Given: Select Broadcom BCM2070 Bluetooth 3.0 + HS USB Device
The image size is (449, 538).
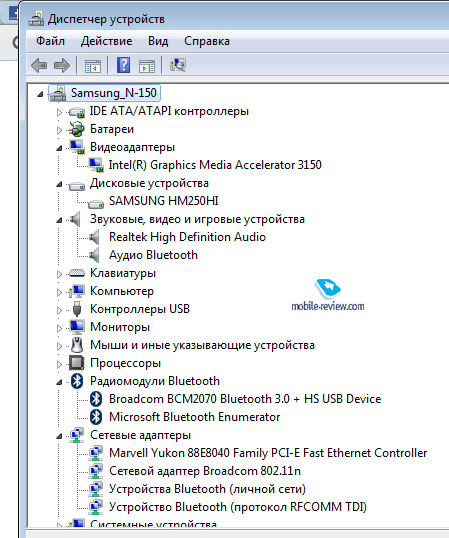Looking at the screenshot, I should click(245, 399).
